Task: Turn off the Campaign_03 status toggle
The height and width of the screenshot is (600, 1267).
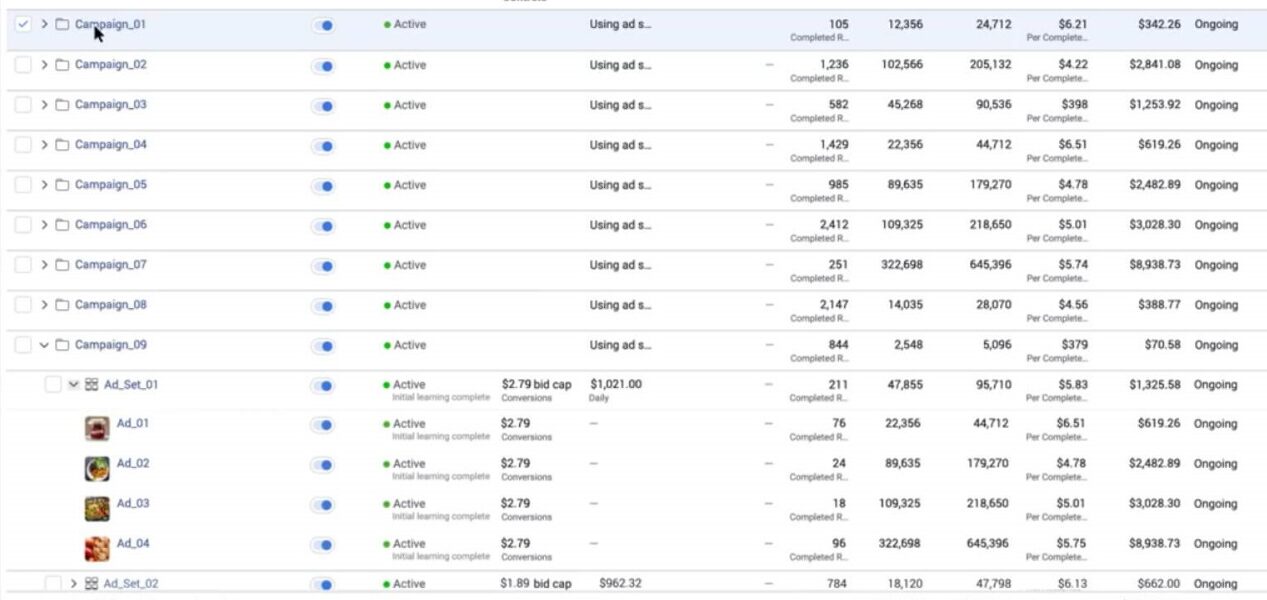Action: 323,105
